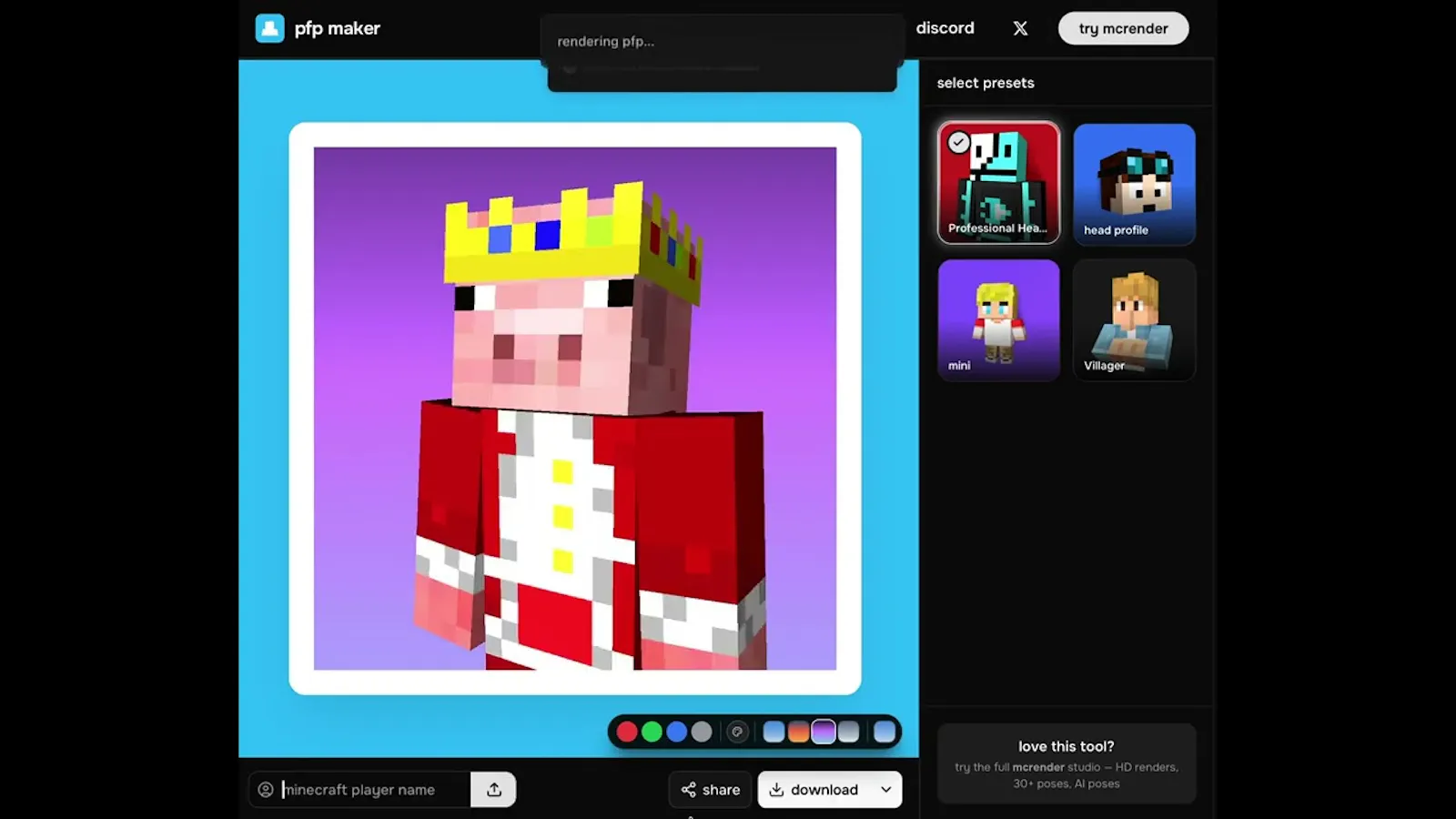This screenshot has height=819, width=1456.
Task: Open the X social link icon
Action: click(x=1020, y=28)
